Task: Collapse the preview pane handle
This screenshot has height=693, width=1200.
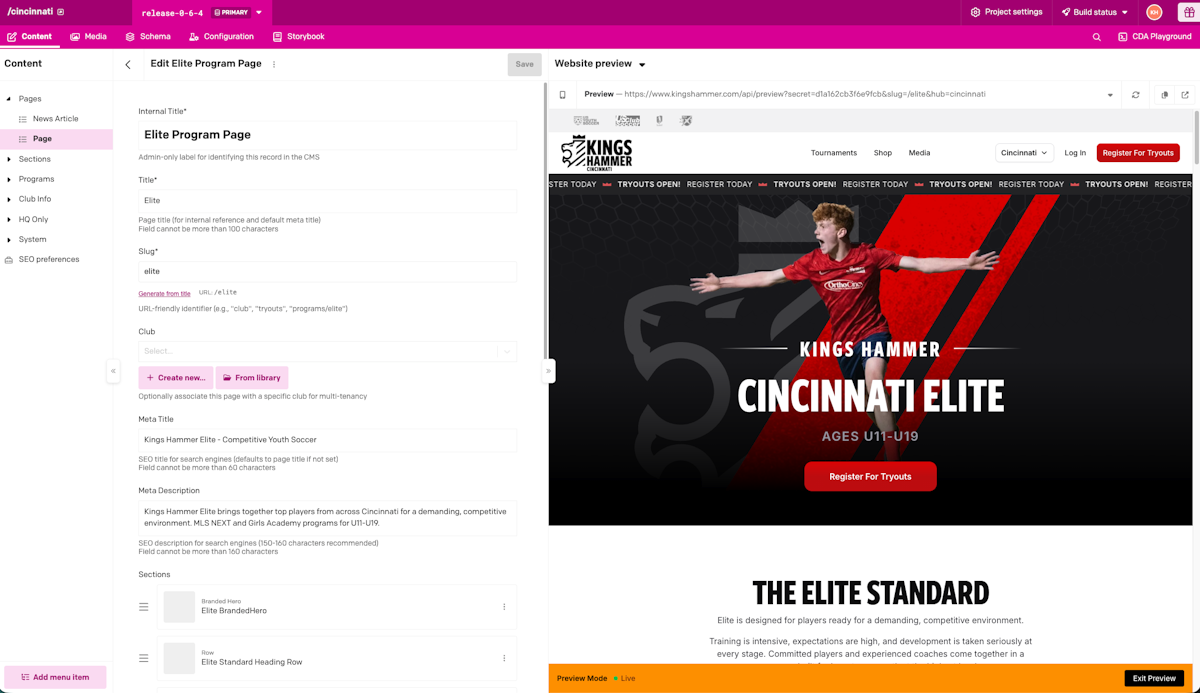Action: (548, 371)
